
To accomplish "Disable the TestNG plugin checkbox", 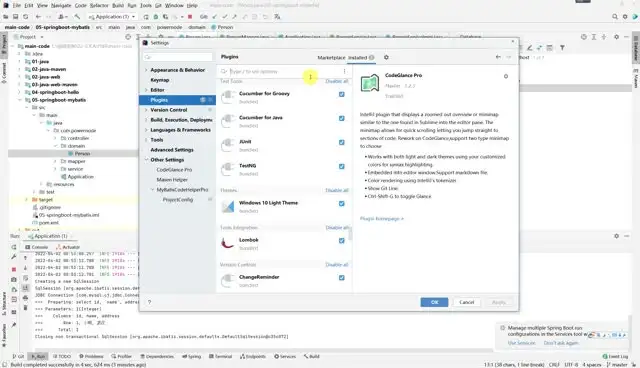I will (342, 166).
